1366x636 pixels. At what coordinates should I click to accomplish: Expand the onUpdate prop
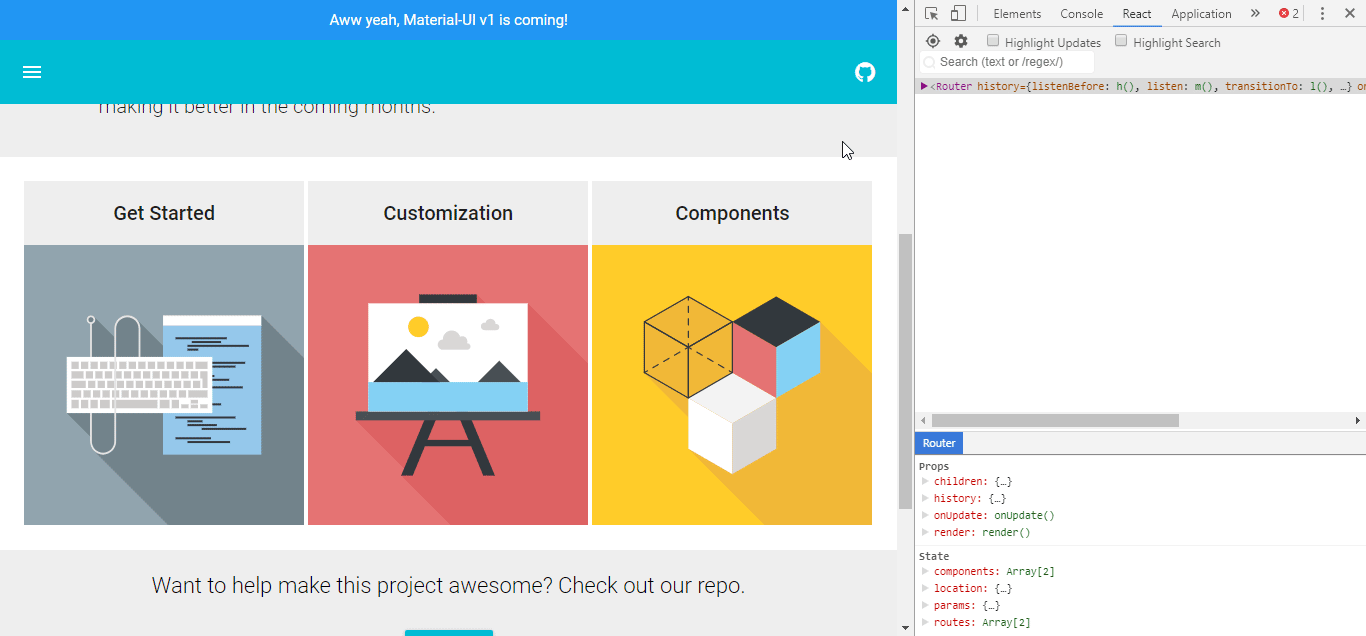(x=925, y=516)
